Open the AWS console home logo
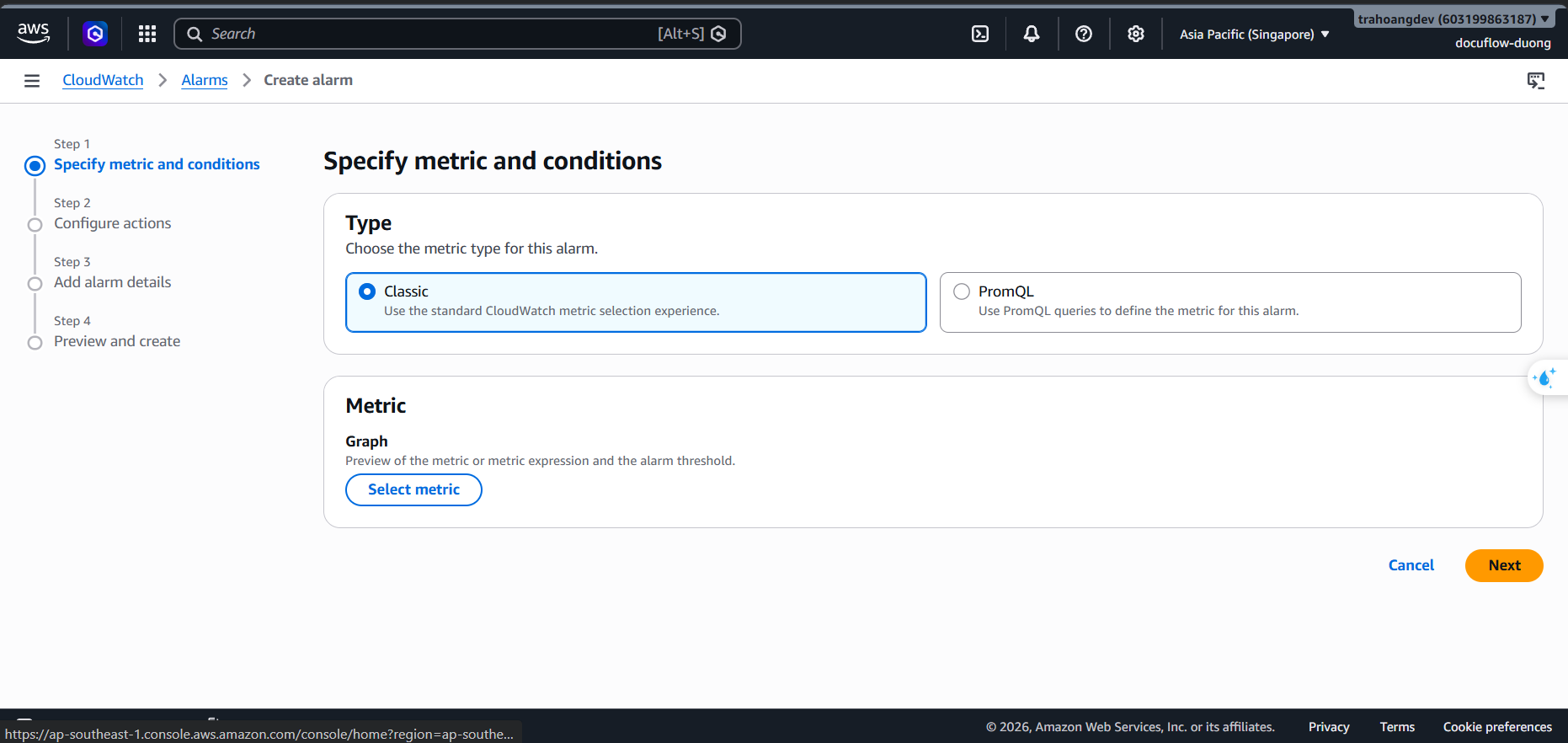This screenshot has height=743, width=1568. (x=34, y=34)
